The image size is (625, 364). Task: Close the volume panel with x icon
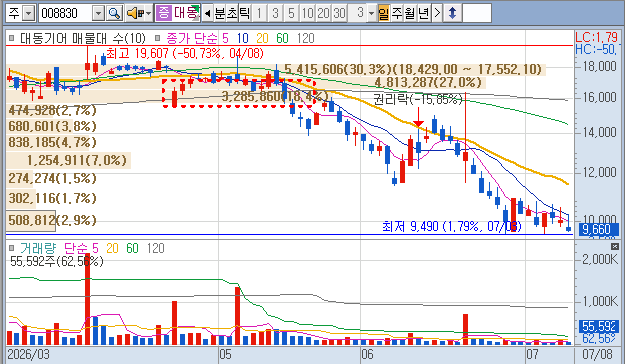click(x=615, y=247)
